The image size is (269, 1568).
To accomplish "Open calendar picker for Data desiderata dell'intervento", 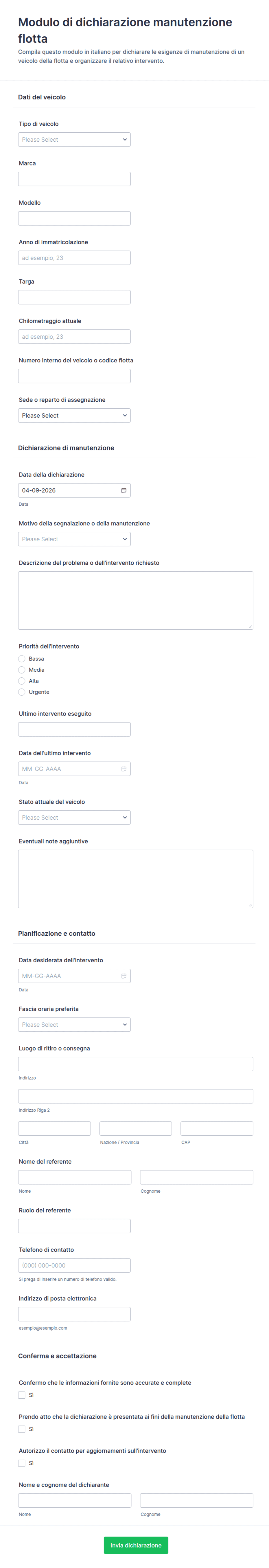I will pyautogui.click(x=124, y=976).
